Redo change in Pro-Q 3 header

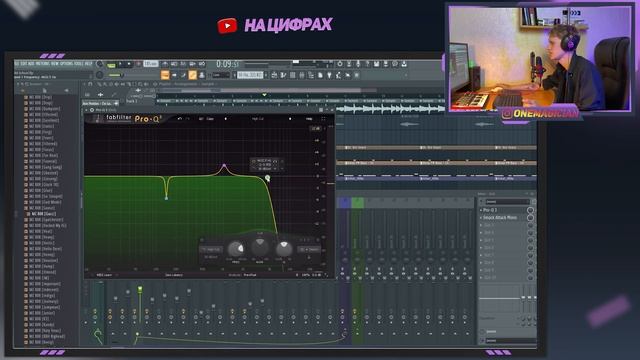click(x=188, y=119)
